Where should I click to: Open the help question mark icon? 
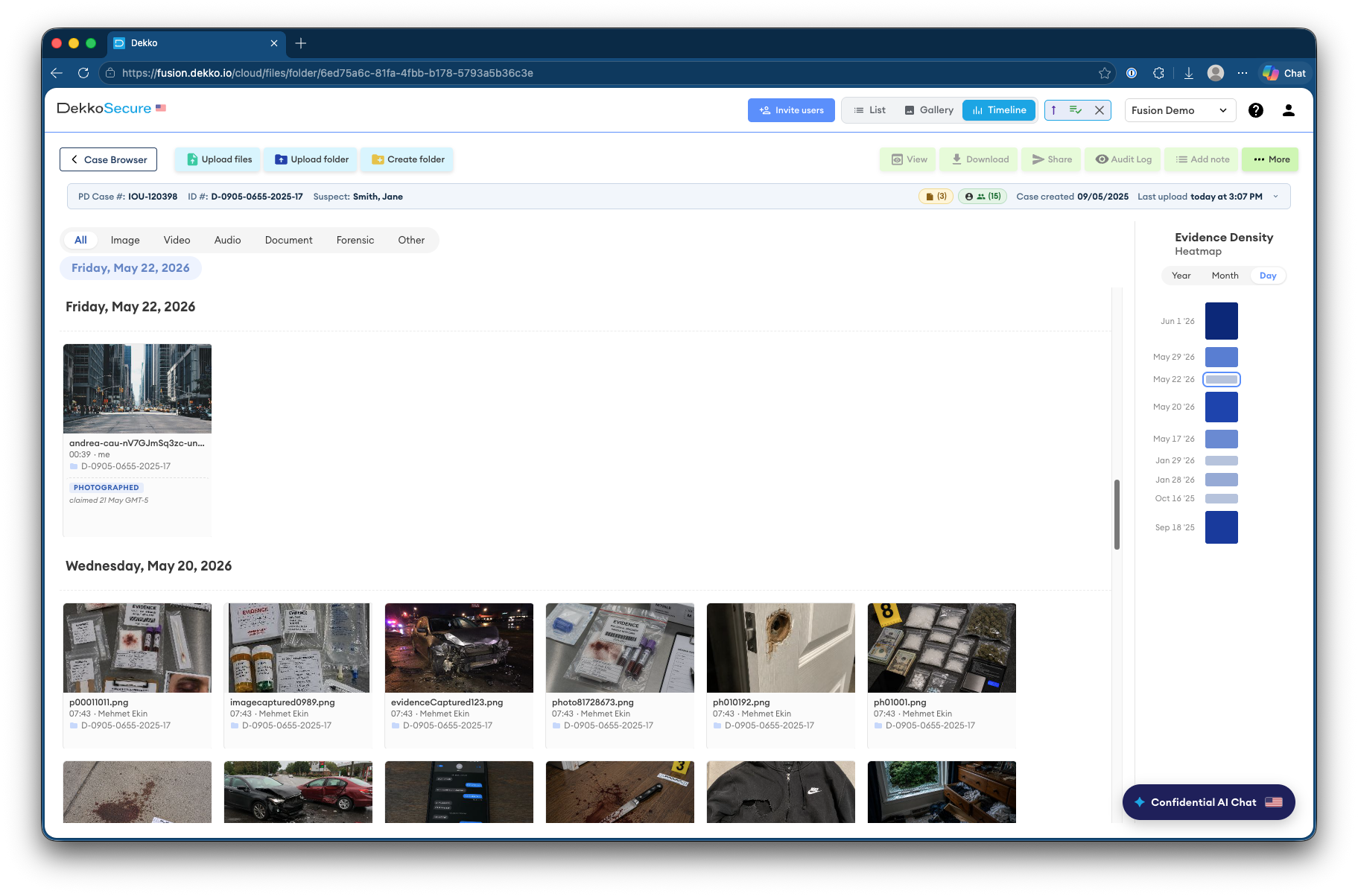pos(1256,110)
